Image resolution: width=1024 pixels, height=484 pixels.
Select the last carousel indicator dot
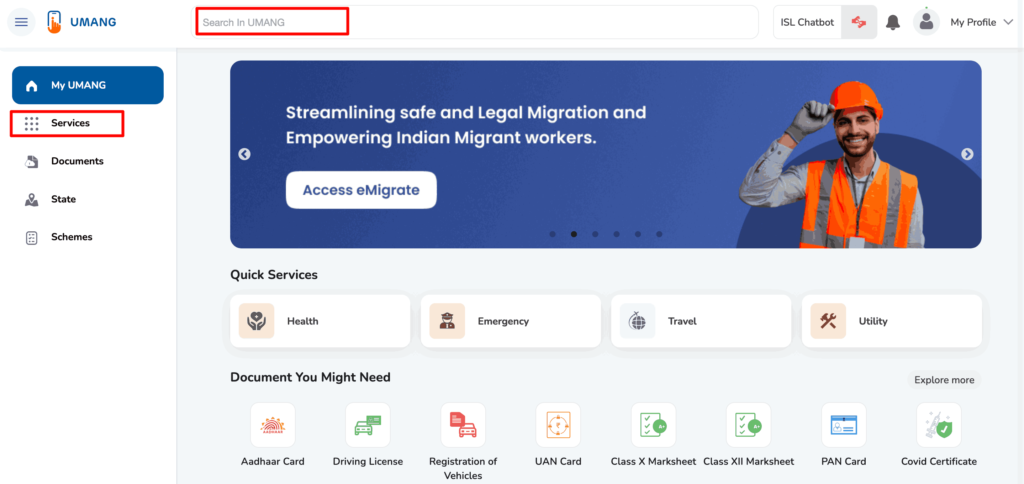tap(659, 234)
